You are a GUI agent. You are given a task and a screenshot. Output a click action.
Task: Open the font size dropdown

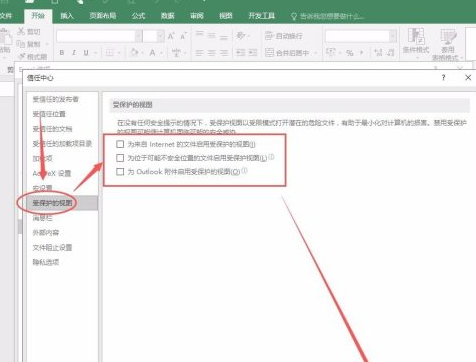coord(160,36)
